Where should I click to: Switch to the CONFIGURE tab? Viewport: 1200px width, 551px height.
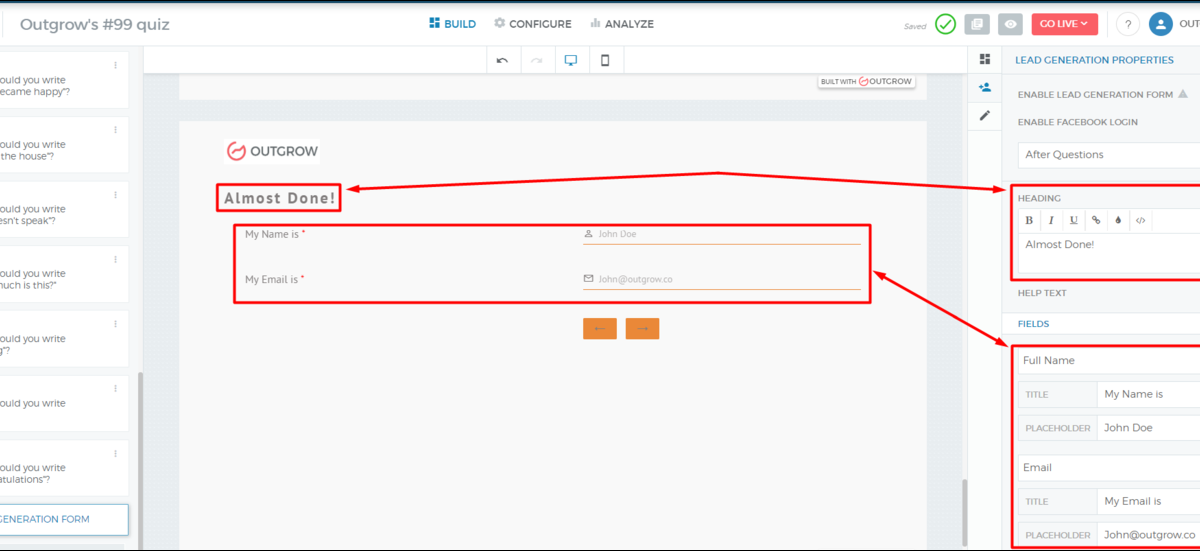point(533,24)
